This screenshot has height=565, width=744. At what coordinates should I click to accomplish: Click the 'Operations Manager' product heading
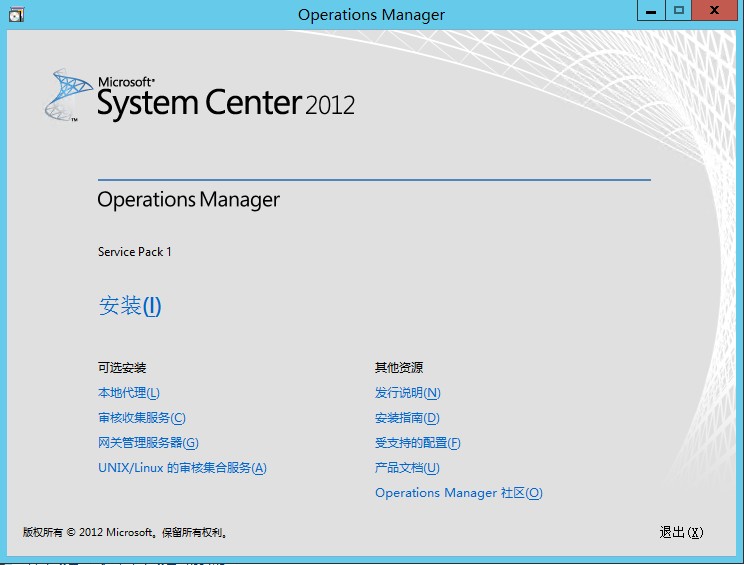[188, 200]
